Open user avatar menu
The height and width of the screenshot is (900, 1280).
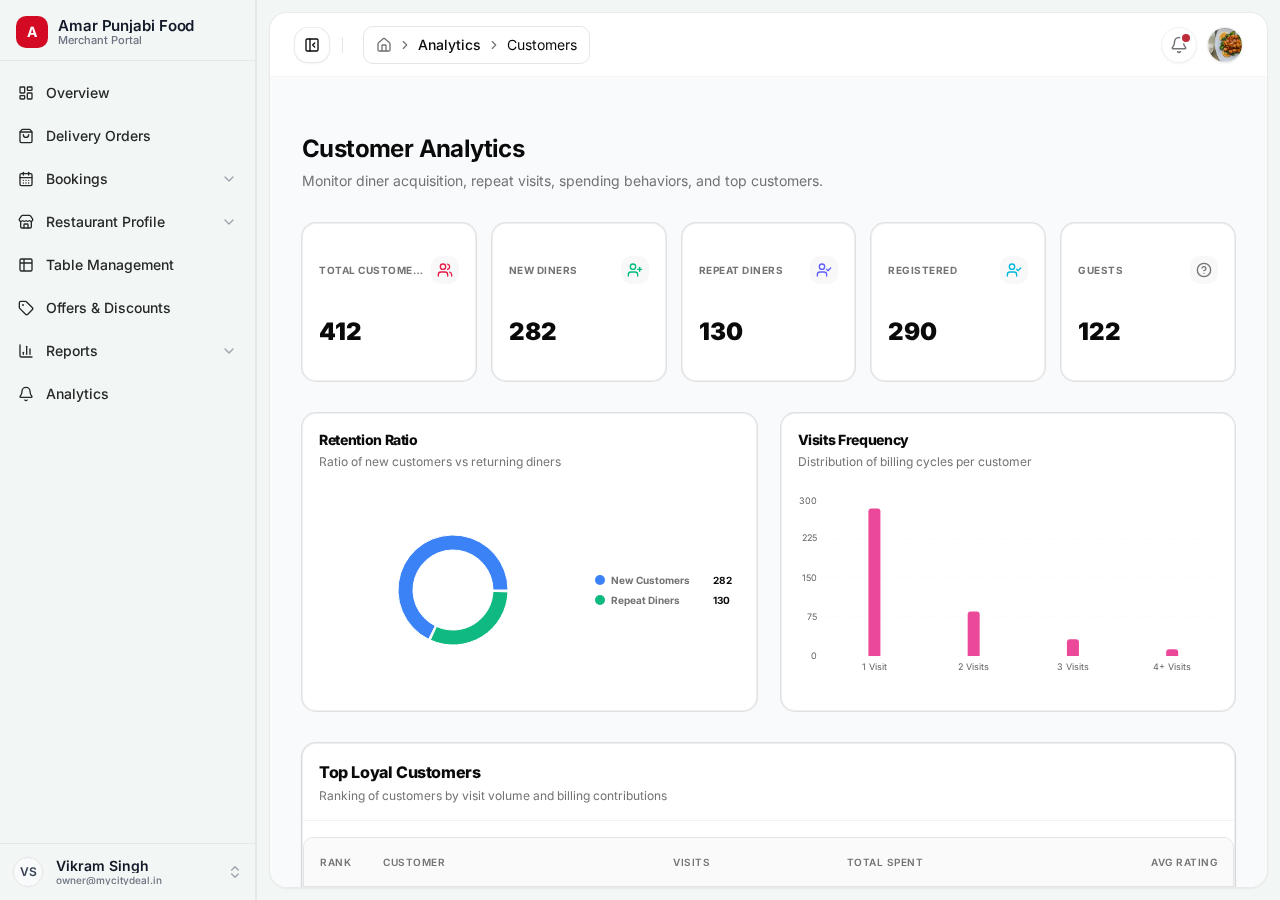[x=1225, y=45]
